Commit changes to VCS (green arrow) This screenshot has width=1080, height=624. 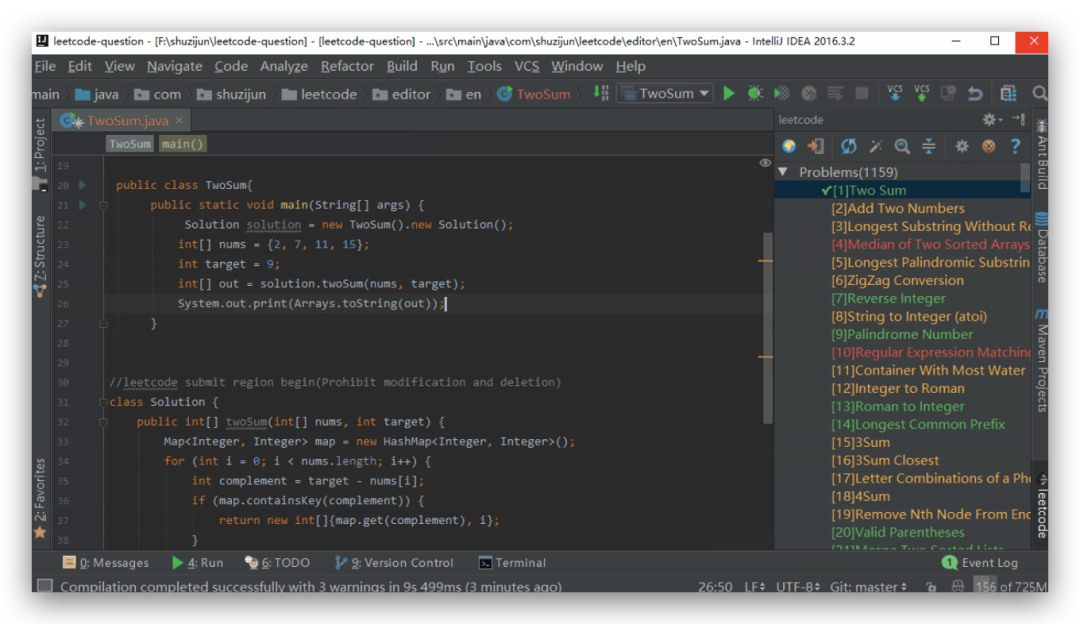[x=922, y=93]
